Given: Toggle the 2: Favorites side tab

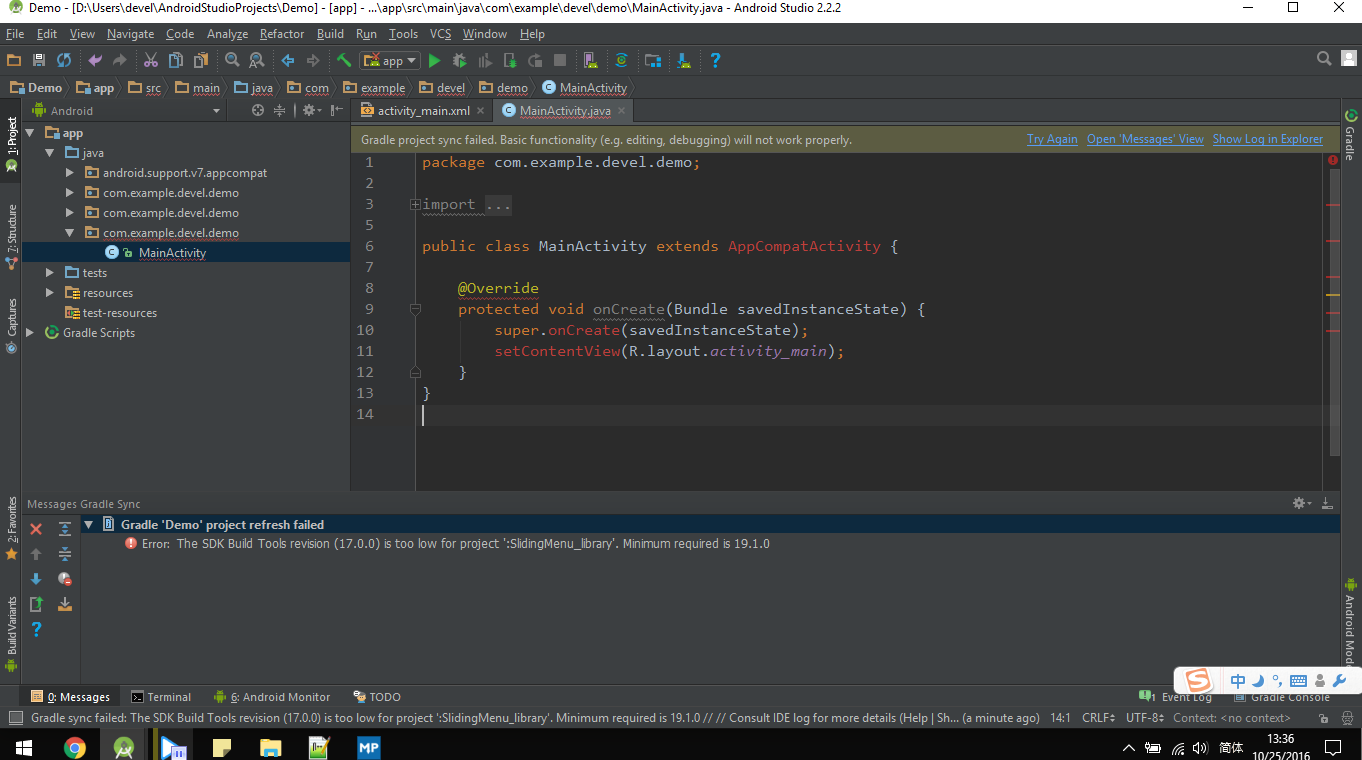Looking at the screenshot, I should [x=11, y=527].
